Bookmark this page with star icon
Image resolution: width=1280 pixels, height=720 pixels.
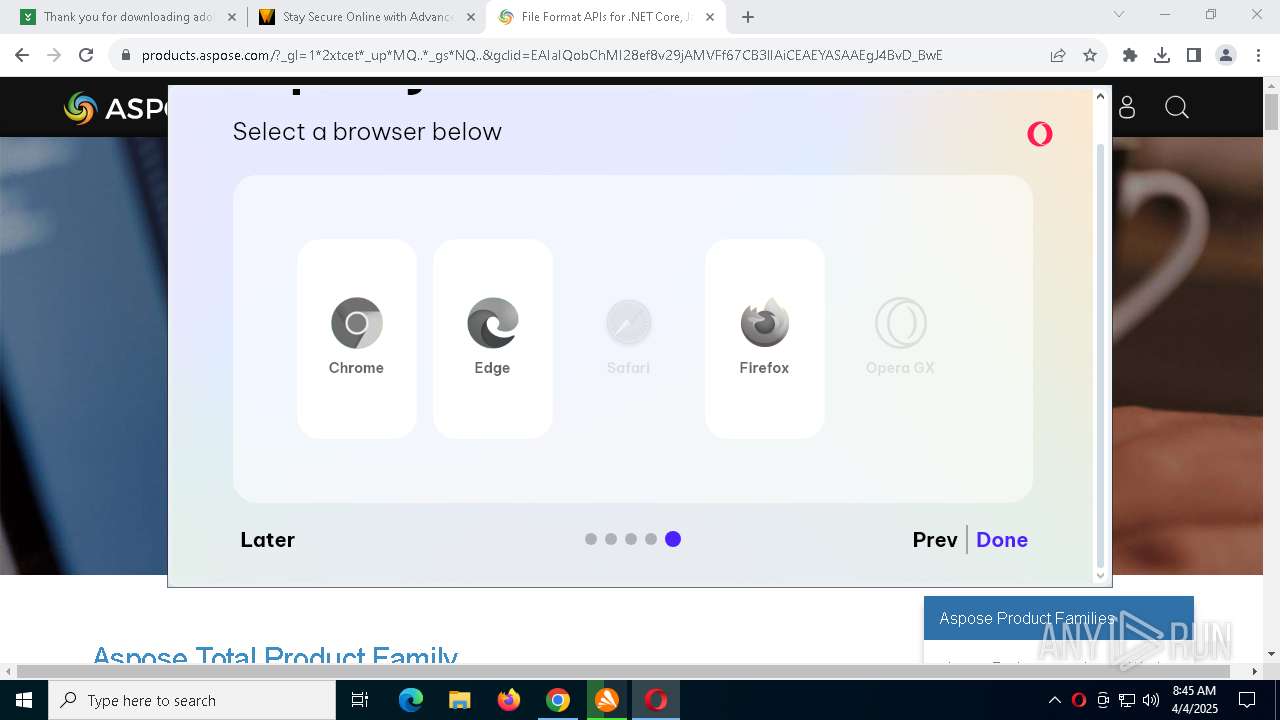point(1090,55)
